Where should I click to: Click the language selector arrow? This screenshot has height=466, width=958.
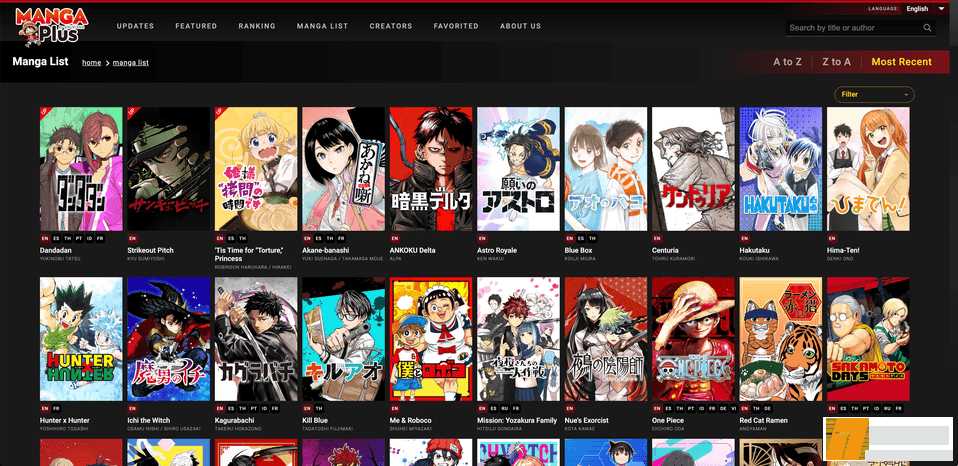pyautogui.click(x=941, y=8)
